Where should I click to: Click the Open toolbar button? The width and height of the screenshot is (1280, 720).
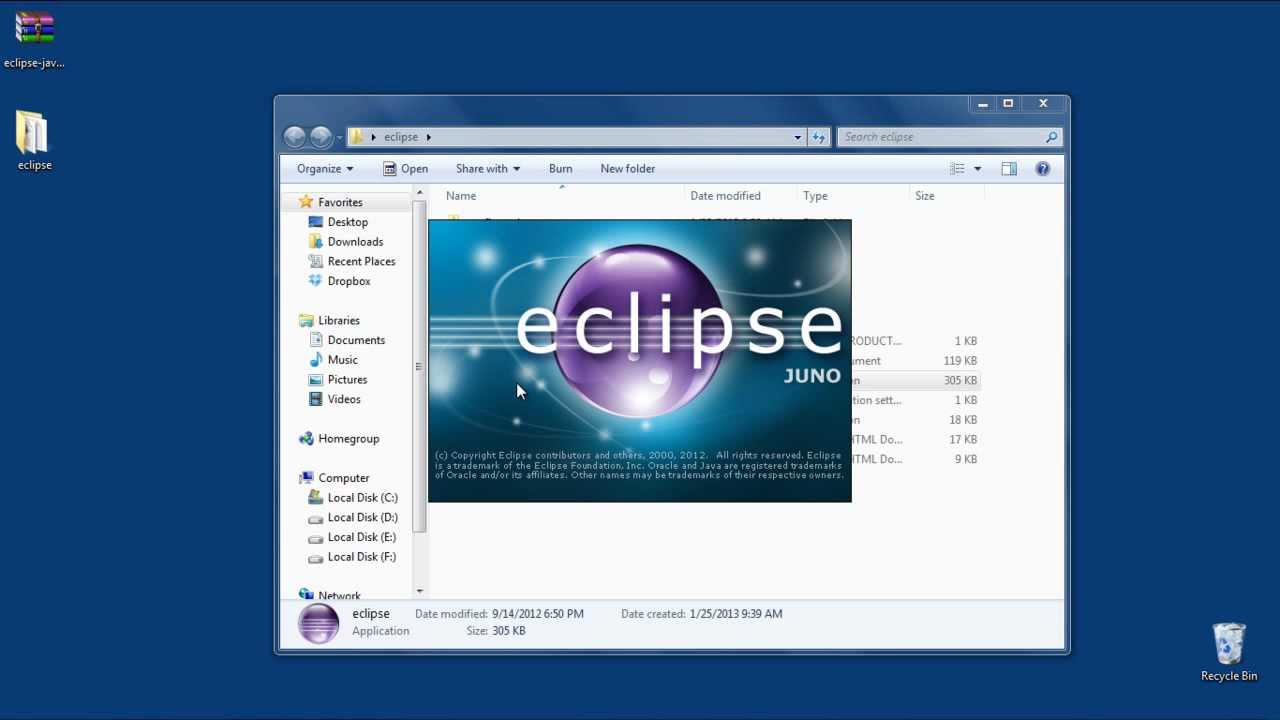[405, 169]
